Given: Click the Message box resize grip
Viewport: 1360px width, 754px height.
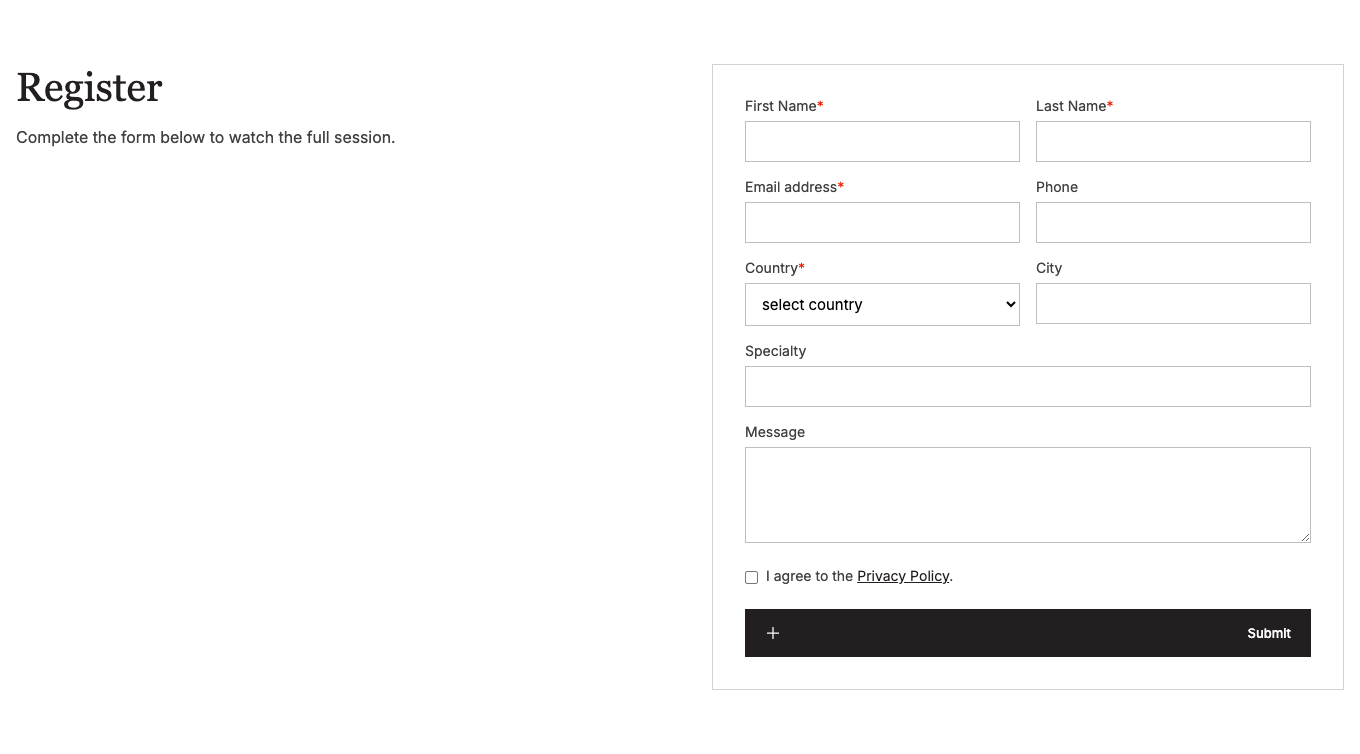Looking at the screenshot, I should tap(1305, 537).
